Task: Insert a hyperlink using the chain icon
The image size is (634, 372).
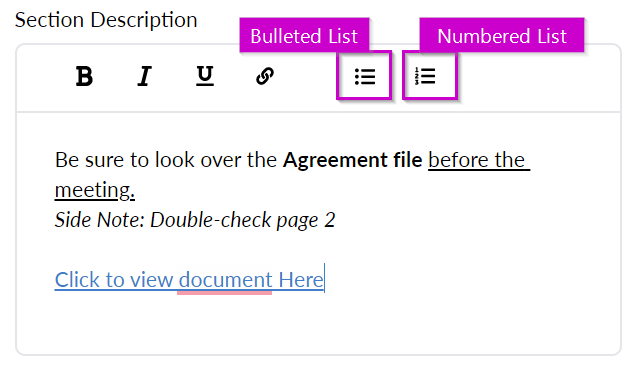Action: [265, 76]
